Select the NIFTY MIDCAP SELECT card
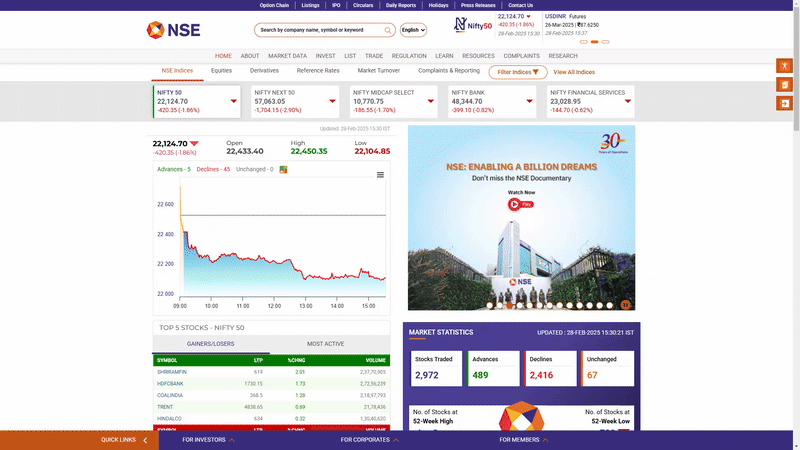The image size is (800, 450). pos(393,102)
